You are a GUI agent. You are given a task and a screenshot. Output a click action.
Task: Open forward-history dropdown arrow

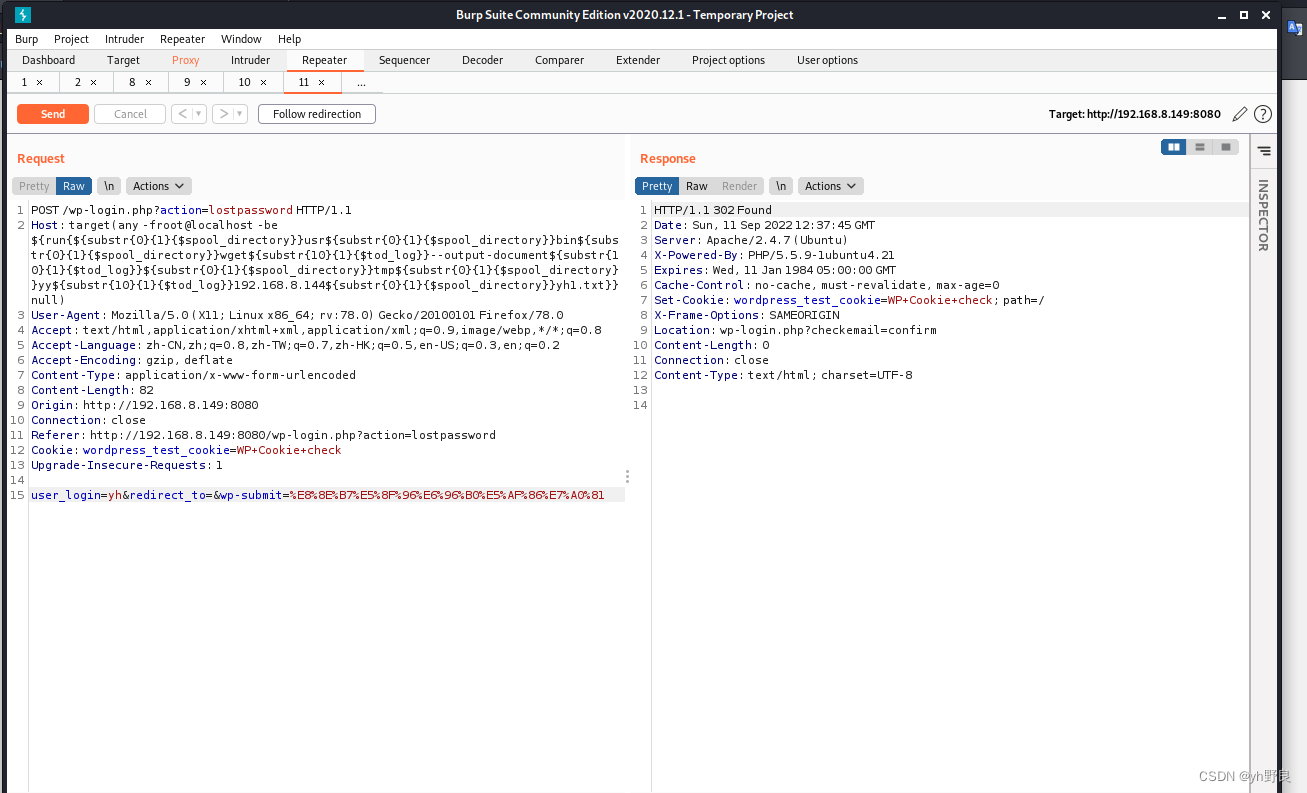[241, 114]
